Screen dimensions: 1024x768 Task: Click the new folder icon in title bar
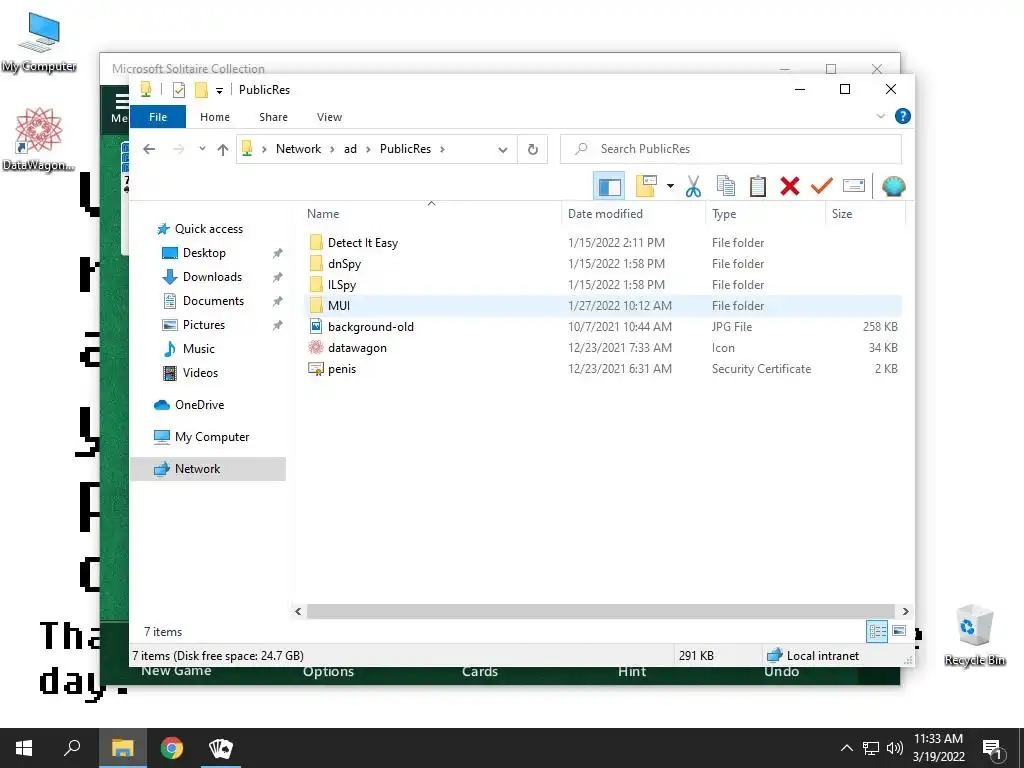pyautogui.click(x=201, y=90)
